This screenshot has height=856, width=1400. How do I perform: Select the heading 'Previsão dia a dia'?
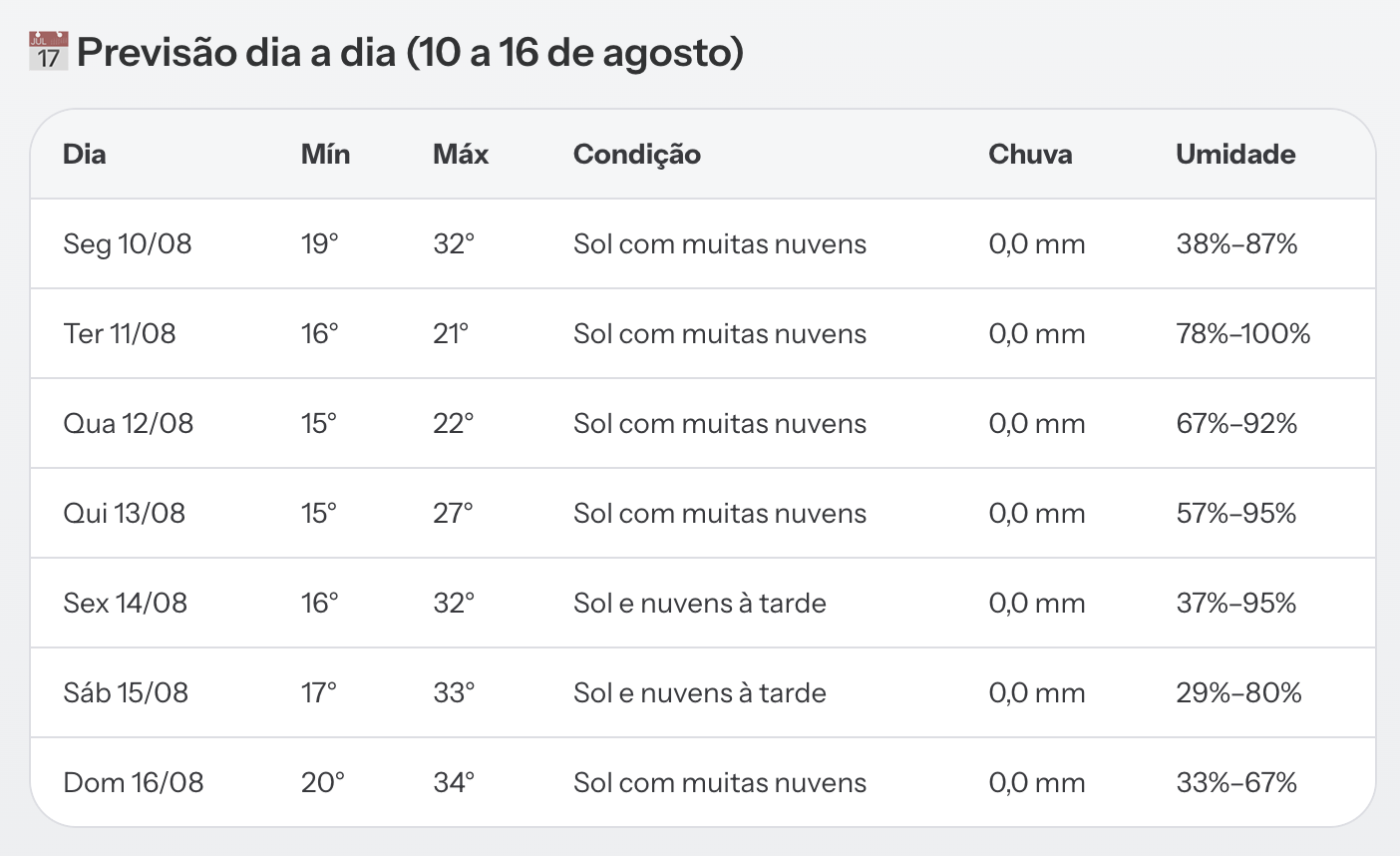(x=237, y=52)
